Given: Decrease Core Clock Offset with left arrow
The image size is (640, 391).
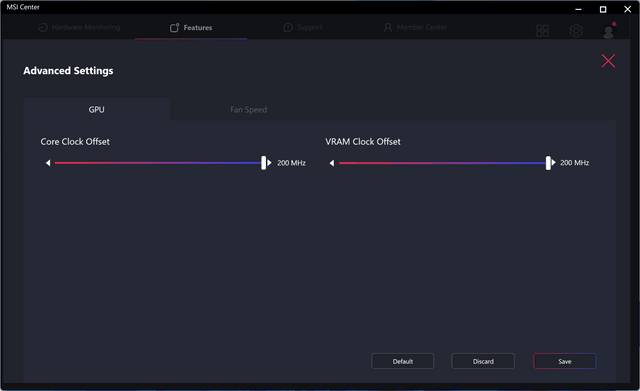Looking at the screenshot, I should tap(48, 163).
